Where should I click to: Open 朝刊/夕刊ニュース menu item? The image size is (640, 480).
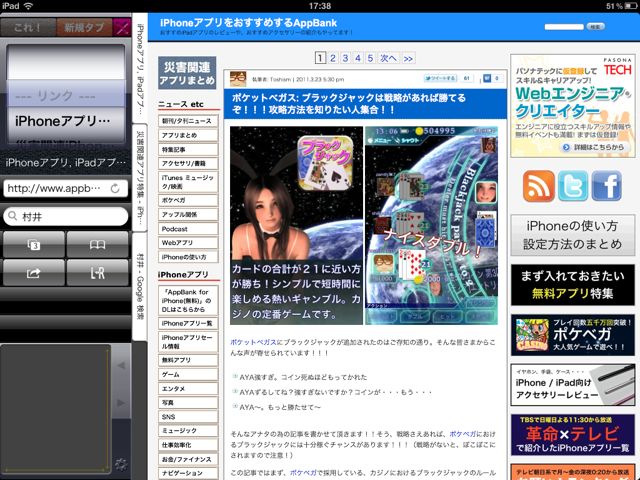point(188,121)
